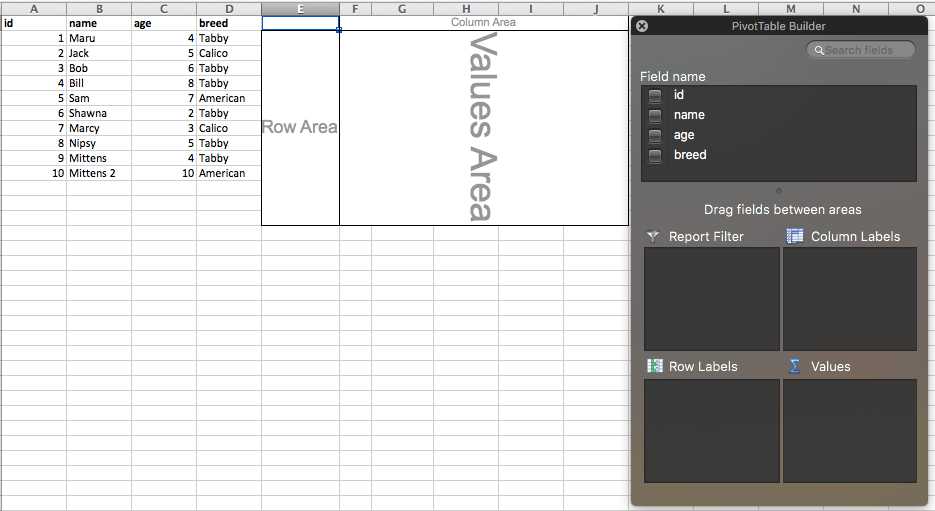The height and width of the screenshot is (511, 935).
Task: Check the breed field checkbox
Action: pos(655,155)
